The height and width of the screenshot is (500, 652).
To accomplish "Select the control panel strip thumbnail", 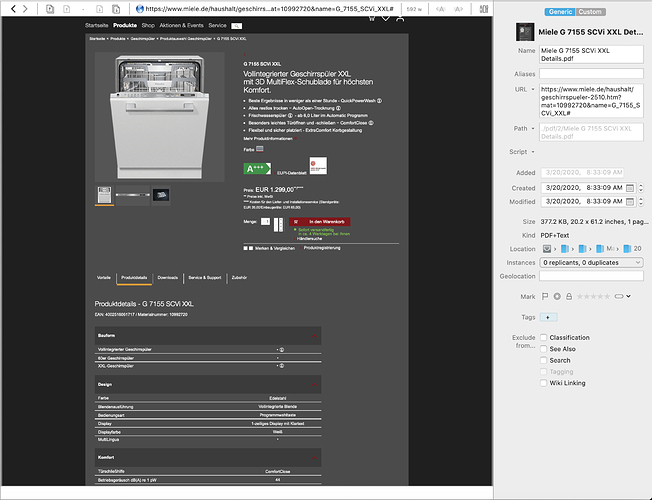I will click(x=133, y=195).
